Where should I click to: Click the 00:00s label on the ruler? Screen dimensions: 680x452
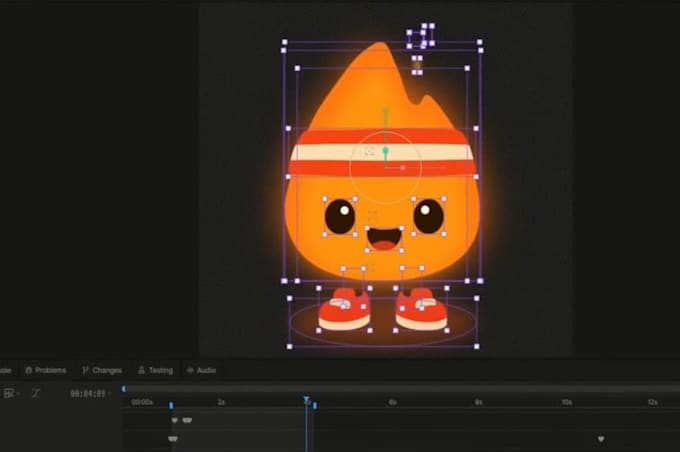coord(142,402)
